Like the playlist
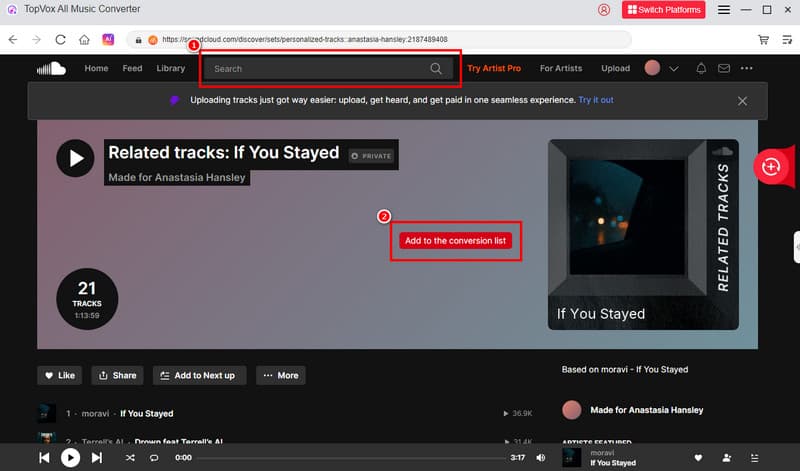The image size is (800, 471). coord(60,376)
